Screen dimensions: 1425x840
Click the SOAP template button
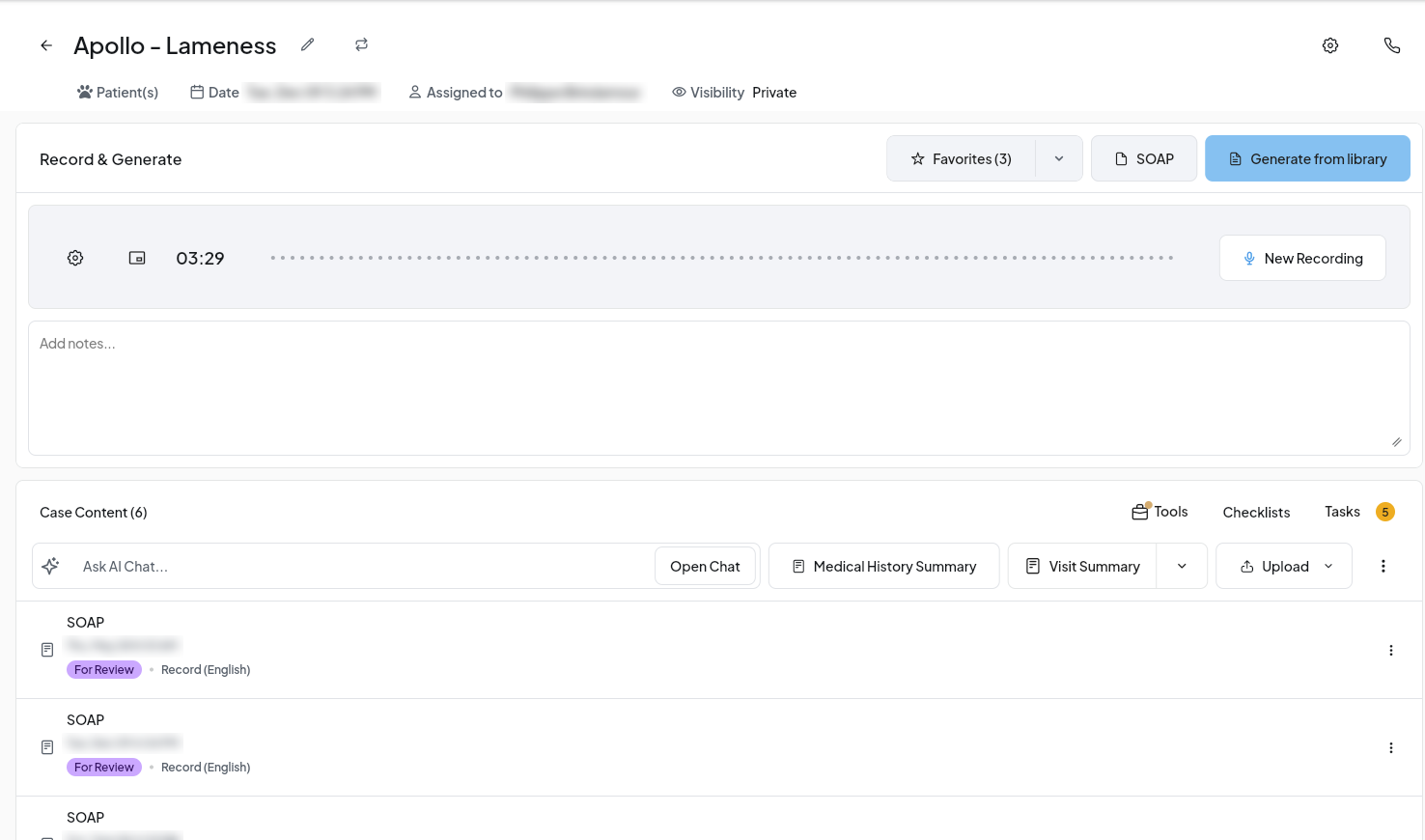[1144, 158]
